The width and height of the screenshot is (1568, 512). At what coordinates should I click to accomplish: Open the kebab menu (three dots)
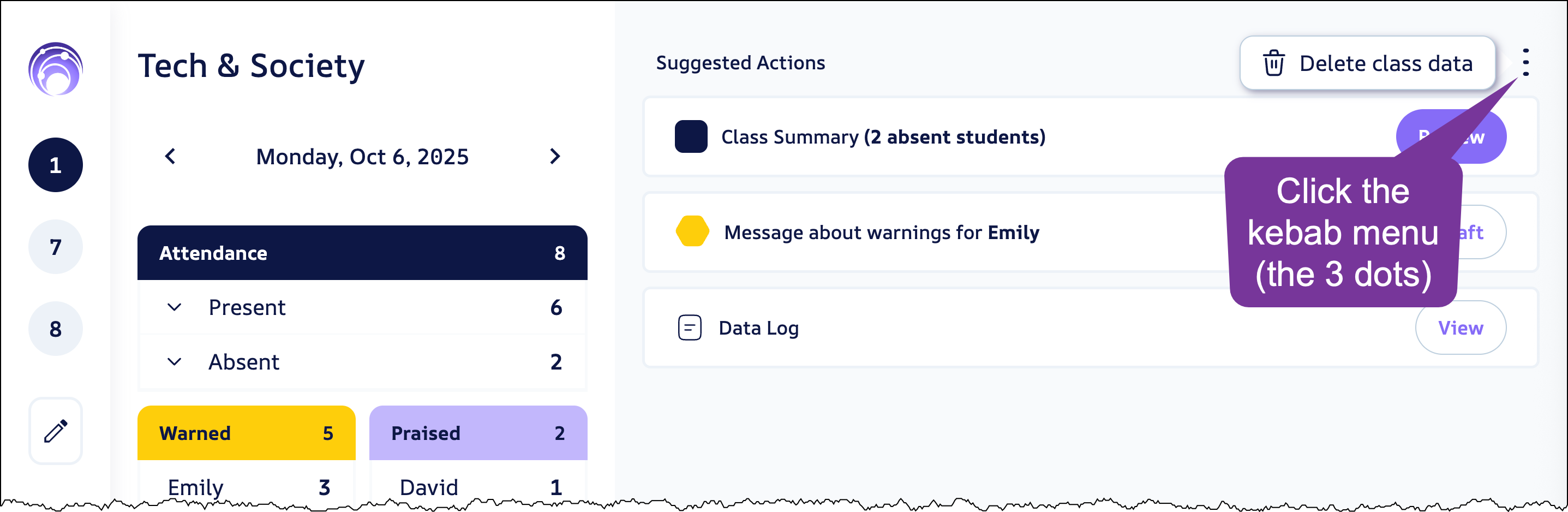click(1525, 63)
